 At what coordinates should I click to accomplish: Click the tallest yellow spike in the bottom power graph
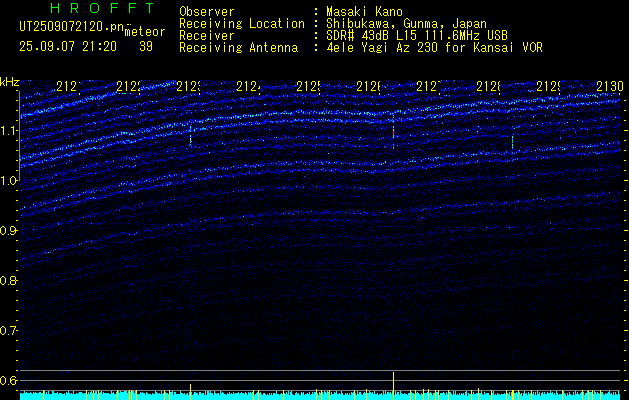(394, 386)
